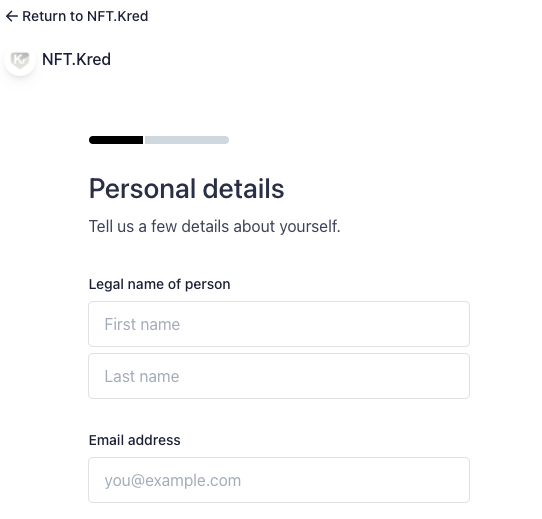Focus the you@example.com email field
Image resolution: width=542 pixels, height=519 pixels.
(279, 480)
